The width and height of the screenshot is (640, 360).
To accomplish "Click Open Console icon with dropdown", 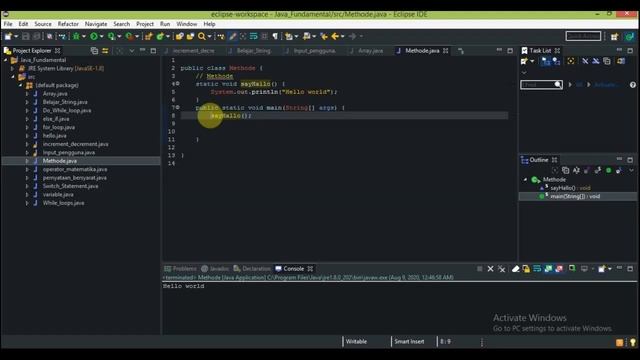I will pyautogui.click(x=602, y=269).
